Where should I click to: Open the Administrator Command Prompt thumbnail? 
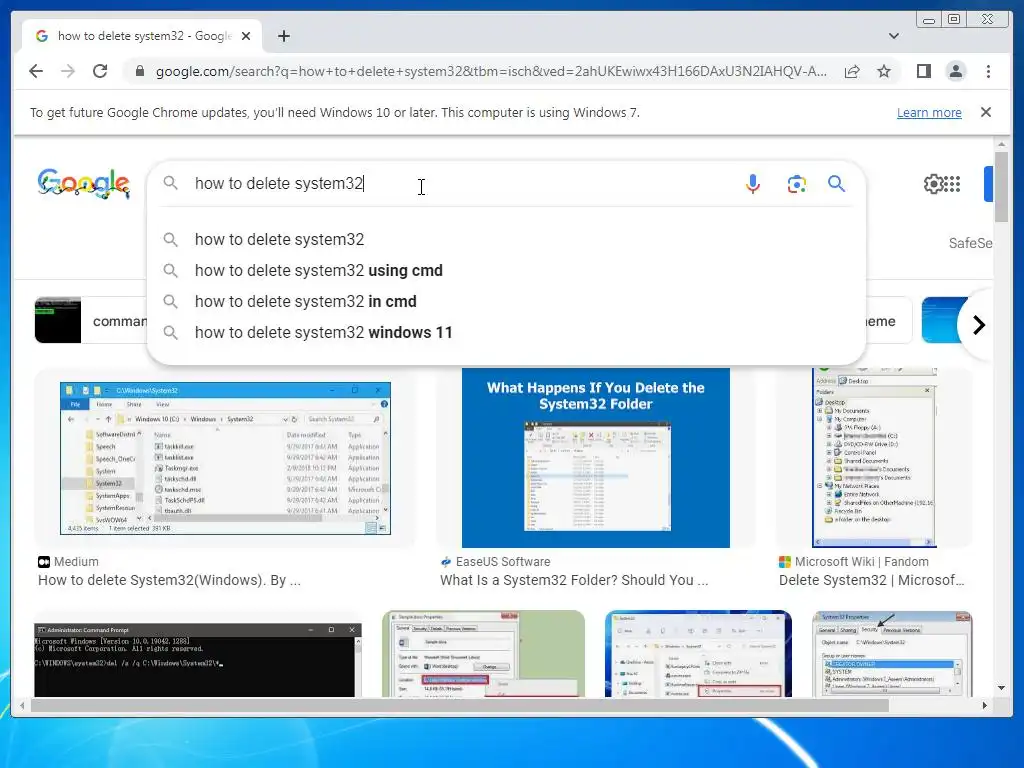(198, 660)
